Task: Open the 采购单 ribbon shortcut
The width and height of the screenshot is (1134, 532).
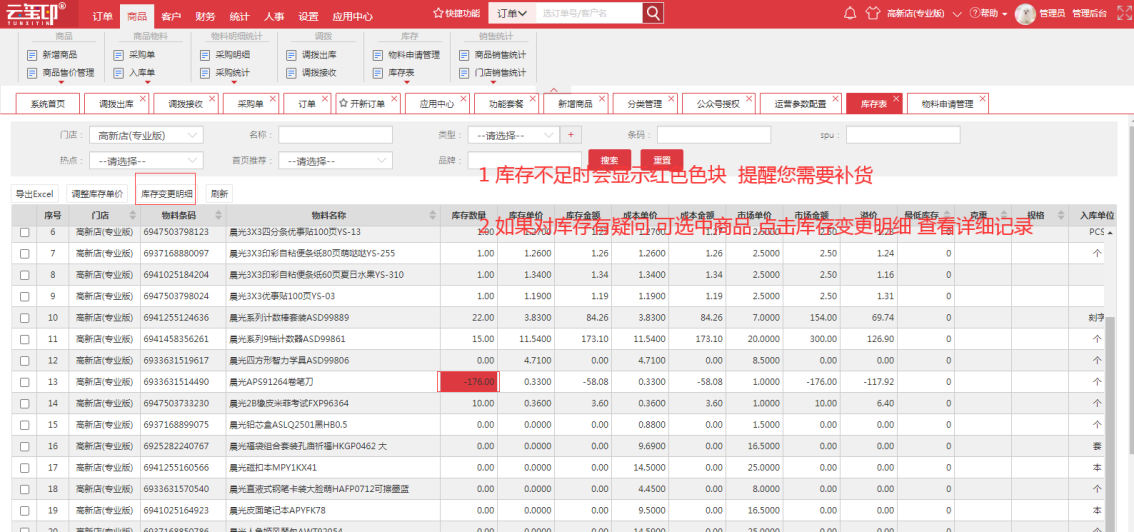Action: point(135,55)
